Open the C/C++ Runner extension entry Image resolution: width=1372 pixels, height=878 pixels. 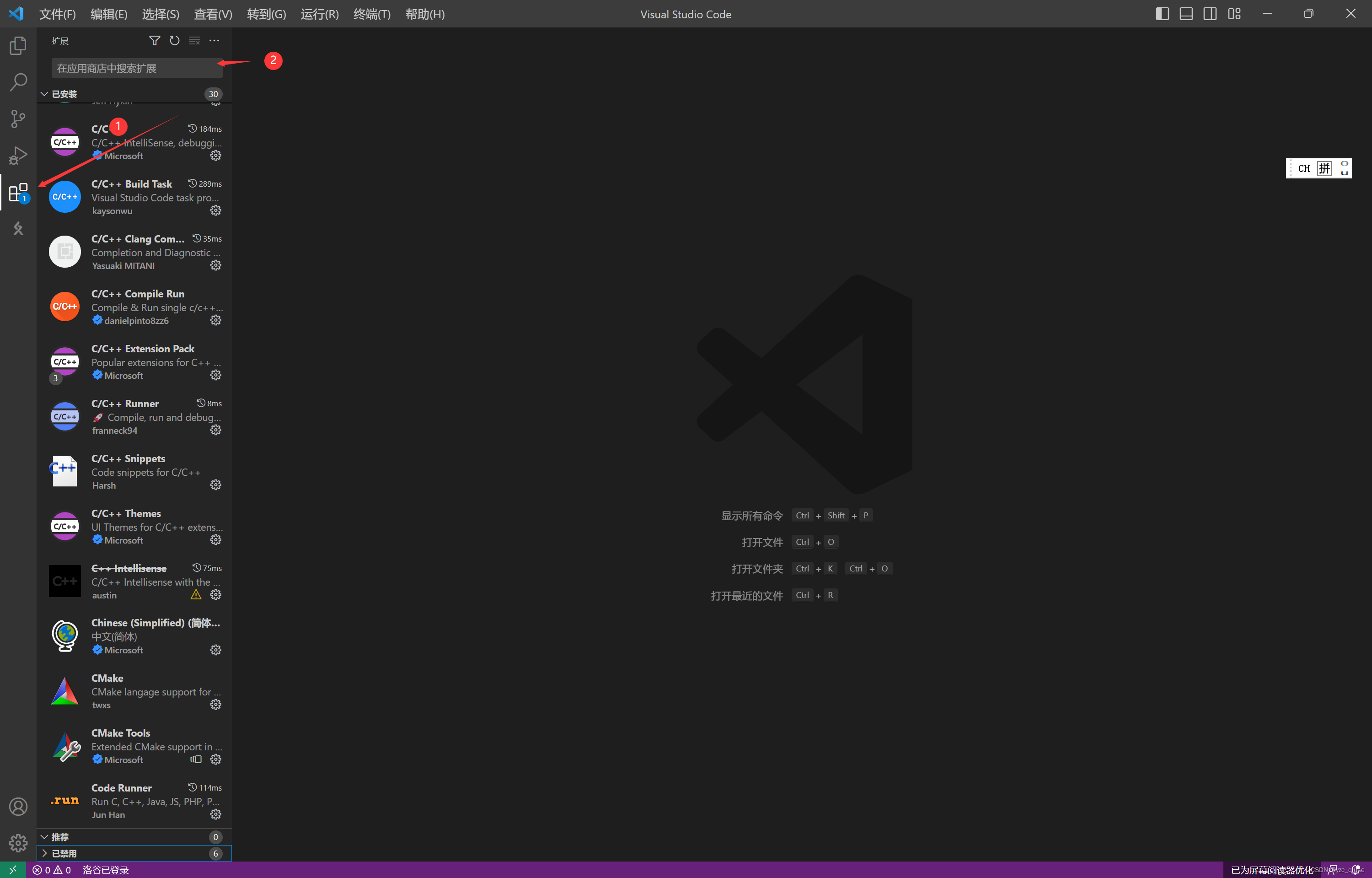click(x=134, y=417)
